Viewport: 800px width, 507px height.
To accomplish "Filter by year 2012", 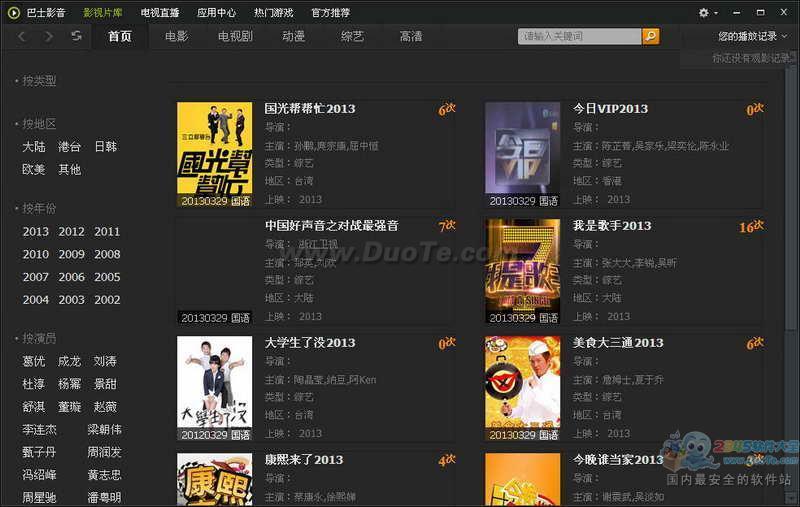I will point(71,232).
